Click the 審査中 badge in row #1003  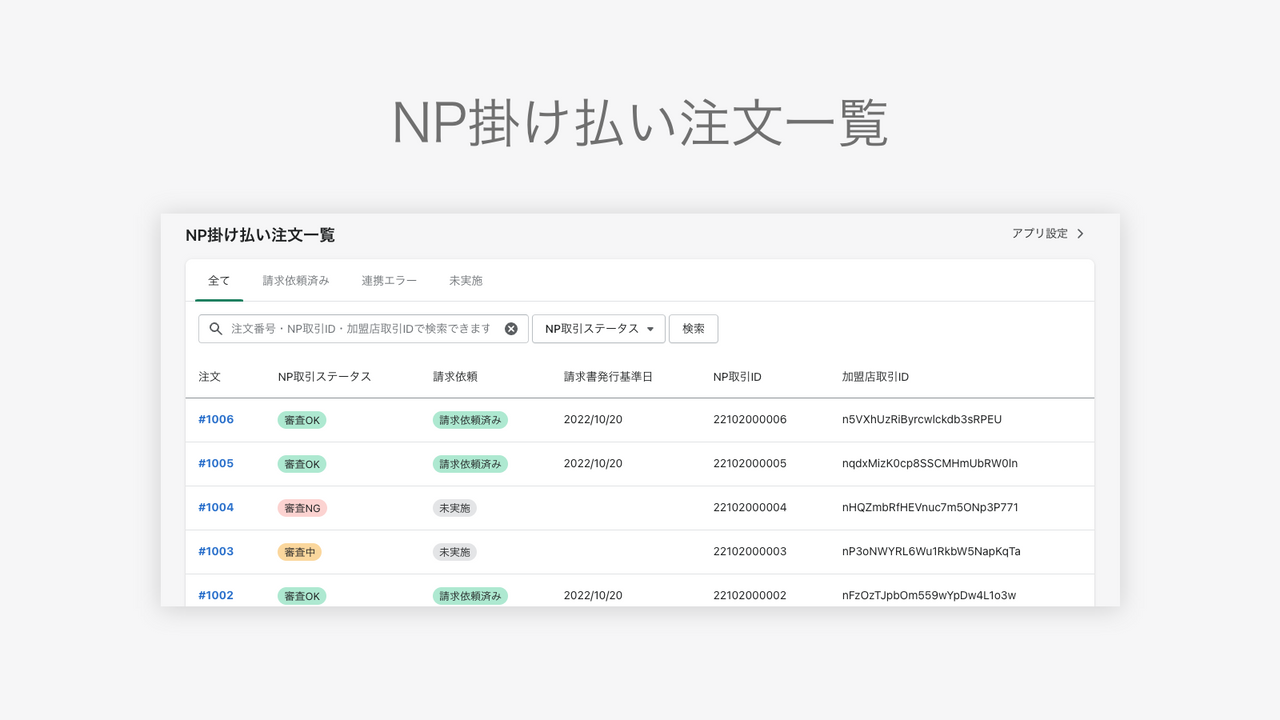pyautogui.click(x=300, y=552)
